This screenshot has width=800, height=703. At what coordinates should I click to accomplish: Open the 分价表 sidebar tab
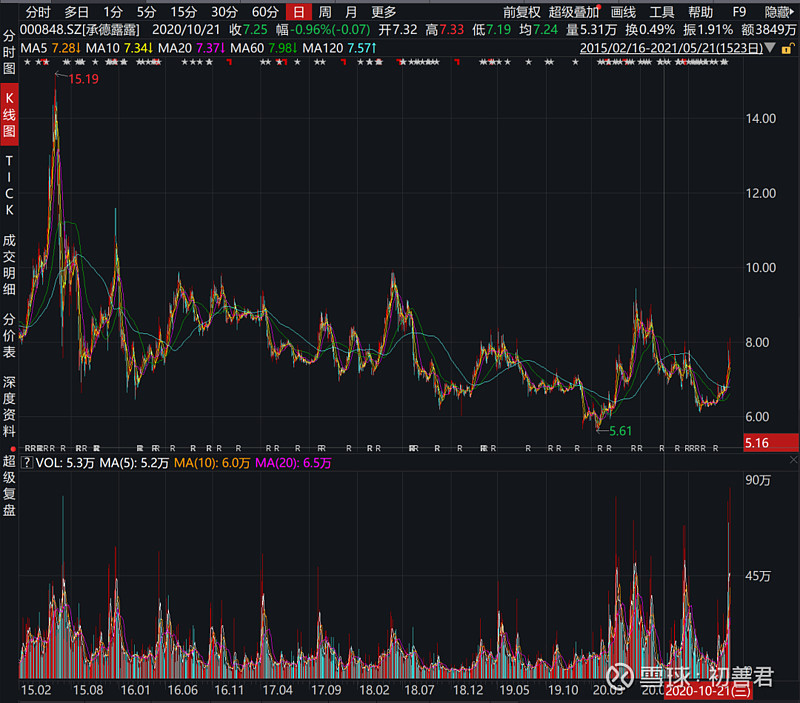tap(9, 335)
